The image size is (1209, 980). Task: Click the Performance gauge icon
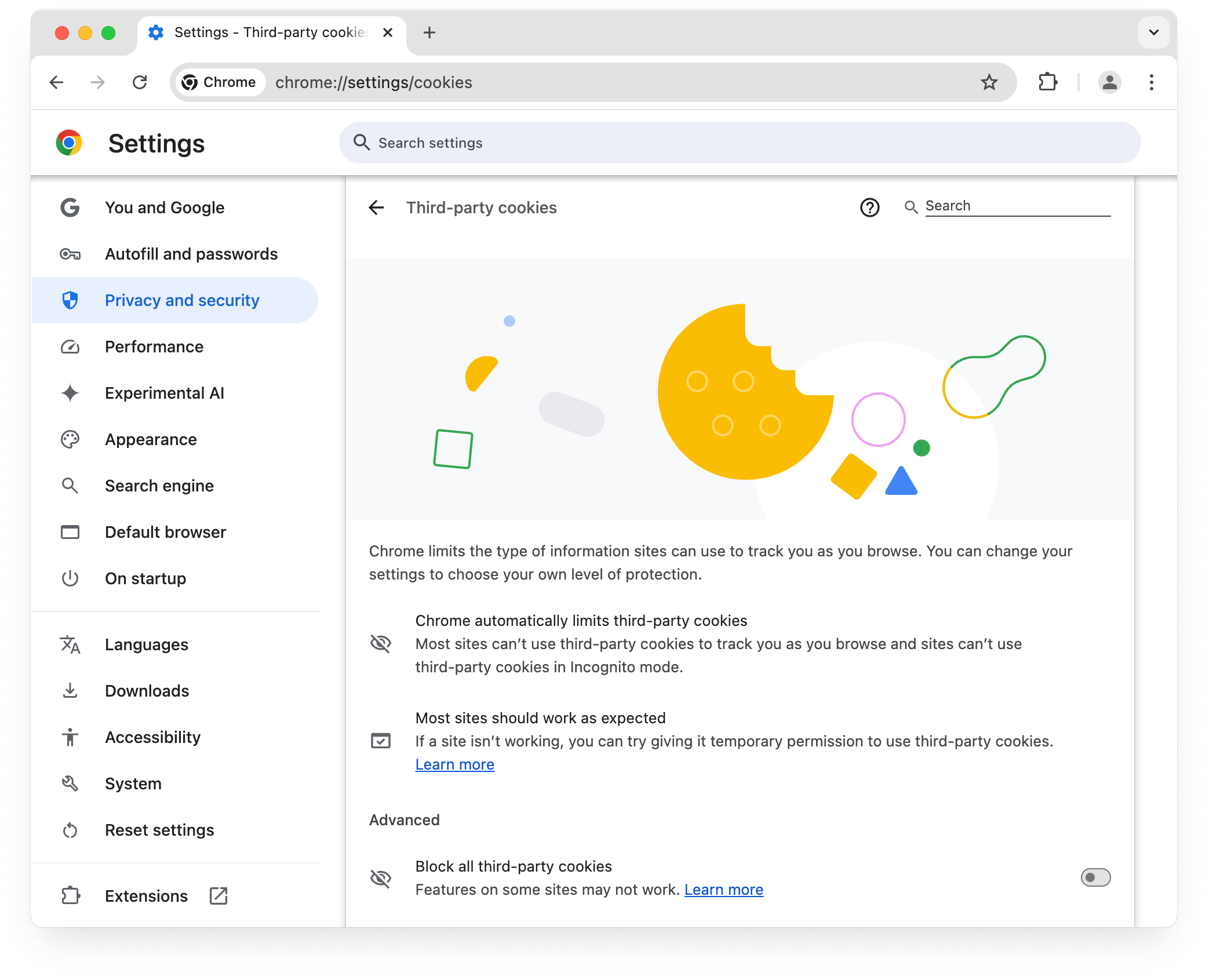[x=71, y=347]
